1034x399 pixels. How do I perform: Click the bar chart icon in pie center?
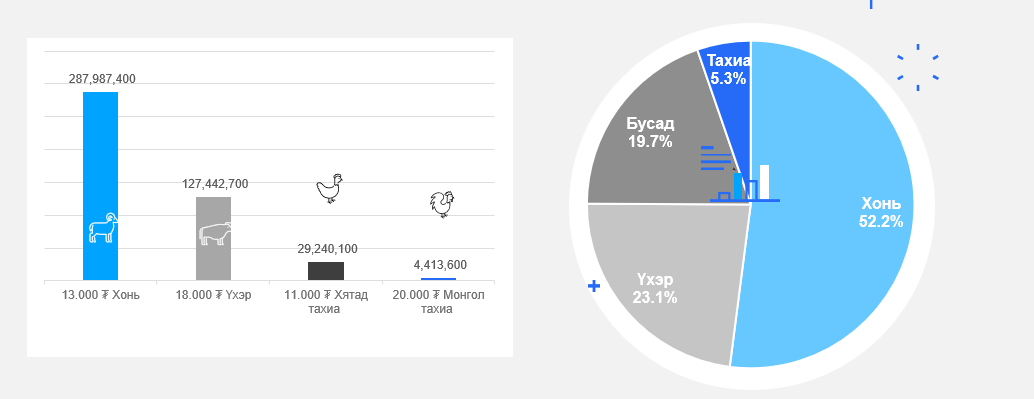[745, 183]
